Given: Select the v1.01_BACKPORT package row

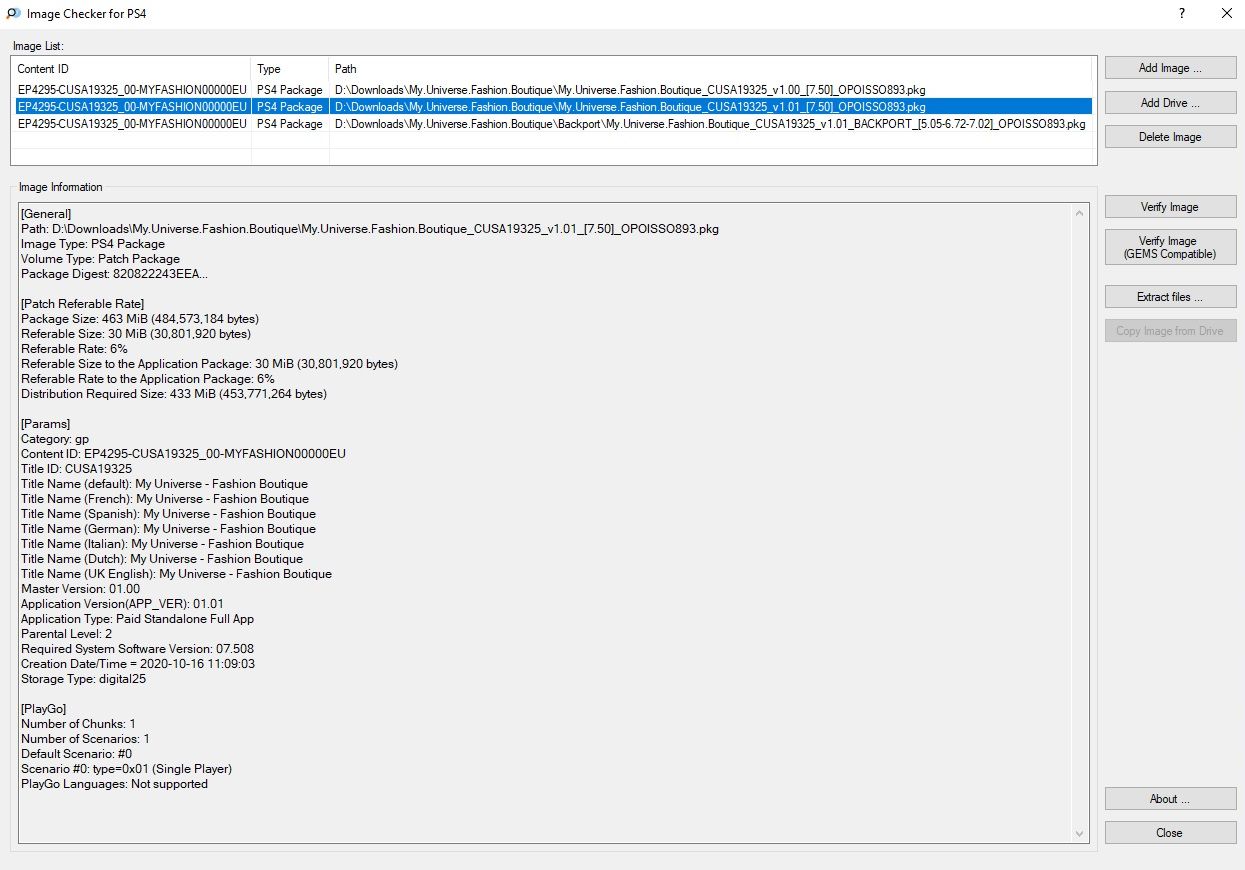Looking at the screenshot, I should (552, 124).
